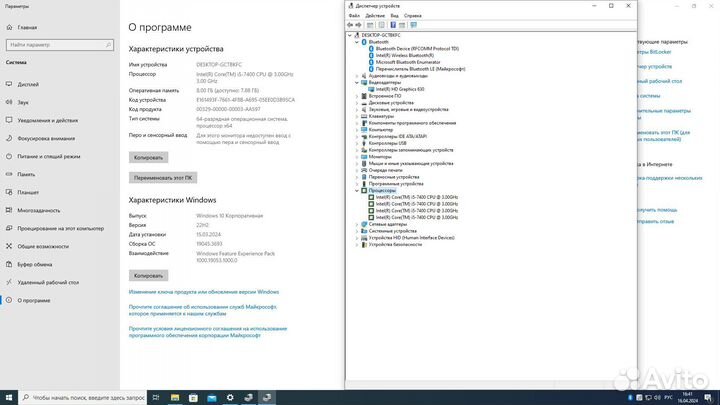
Task: Open the Действие menu
Action: [375, 16]
